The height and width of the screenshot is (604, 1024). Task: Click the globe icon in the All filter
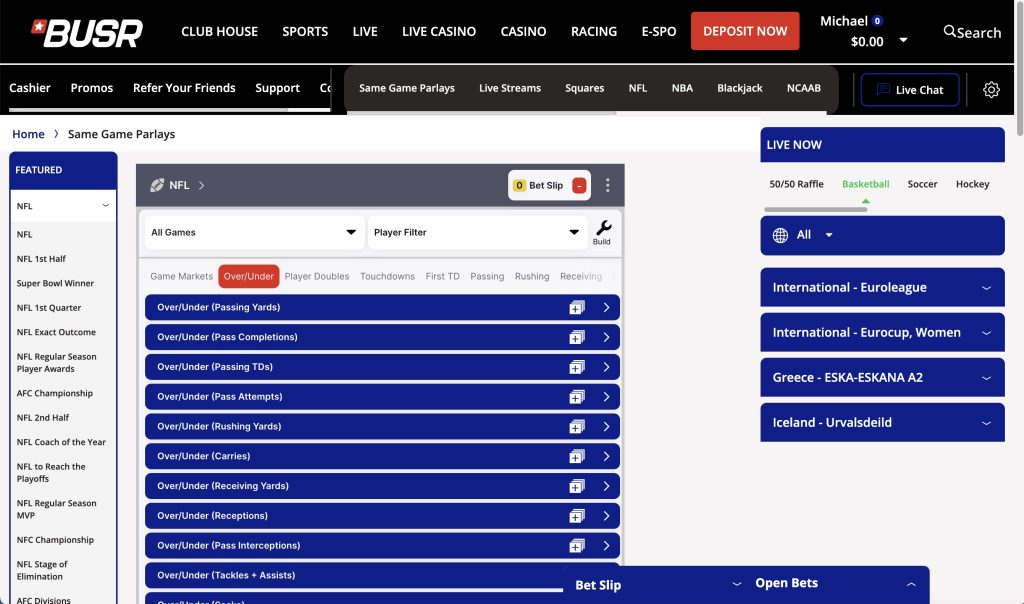[781, 235]
